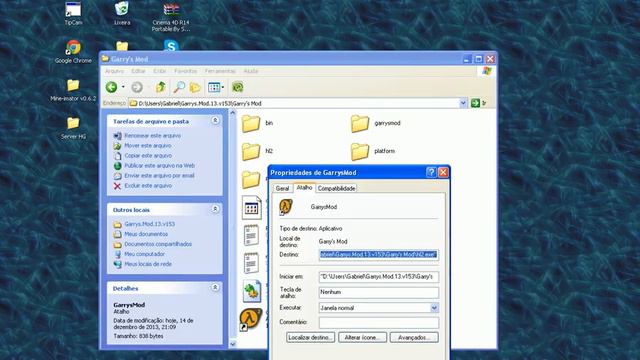Screen dimensions: 640x360
Task: Click Mover este arquivo link
Action: (x=148, y=146)
